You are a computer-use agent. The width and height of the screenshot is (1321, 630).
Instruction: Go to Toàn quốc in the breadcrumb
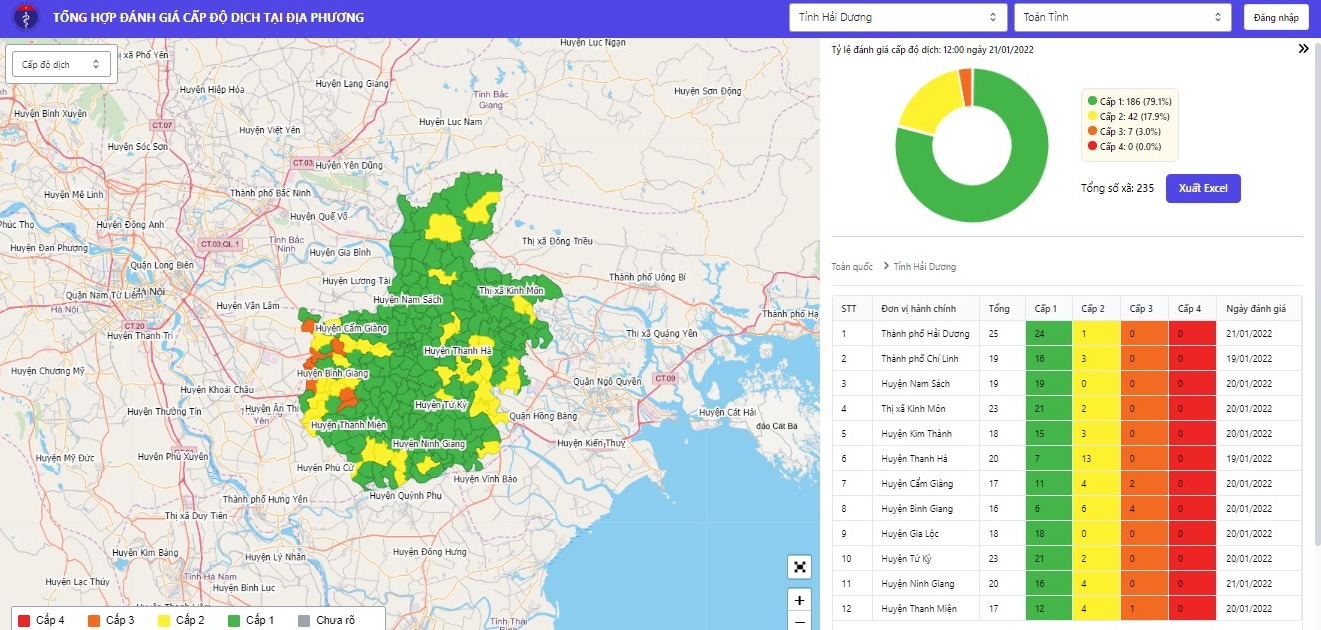852,267
